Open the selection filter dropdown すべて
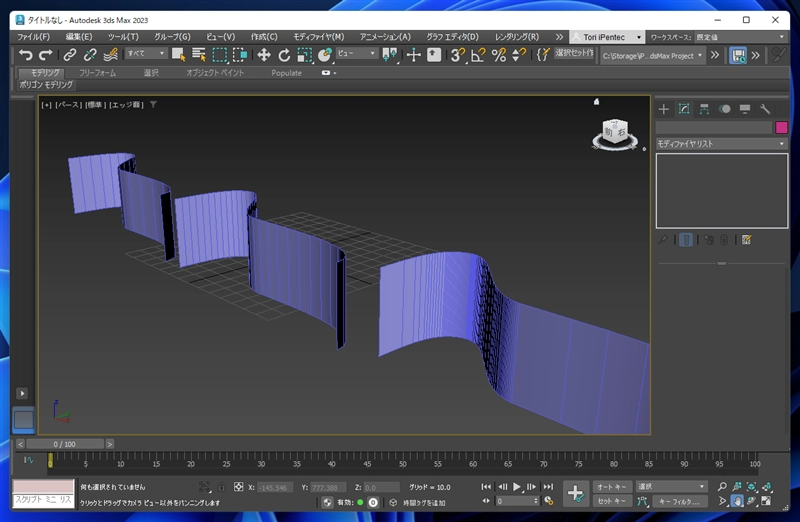The width and height of the screenshot is (800, 522). click(x=146, y=53)
